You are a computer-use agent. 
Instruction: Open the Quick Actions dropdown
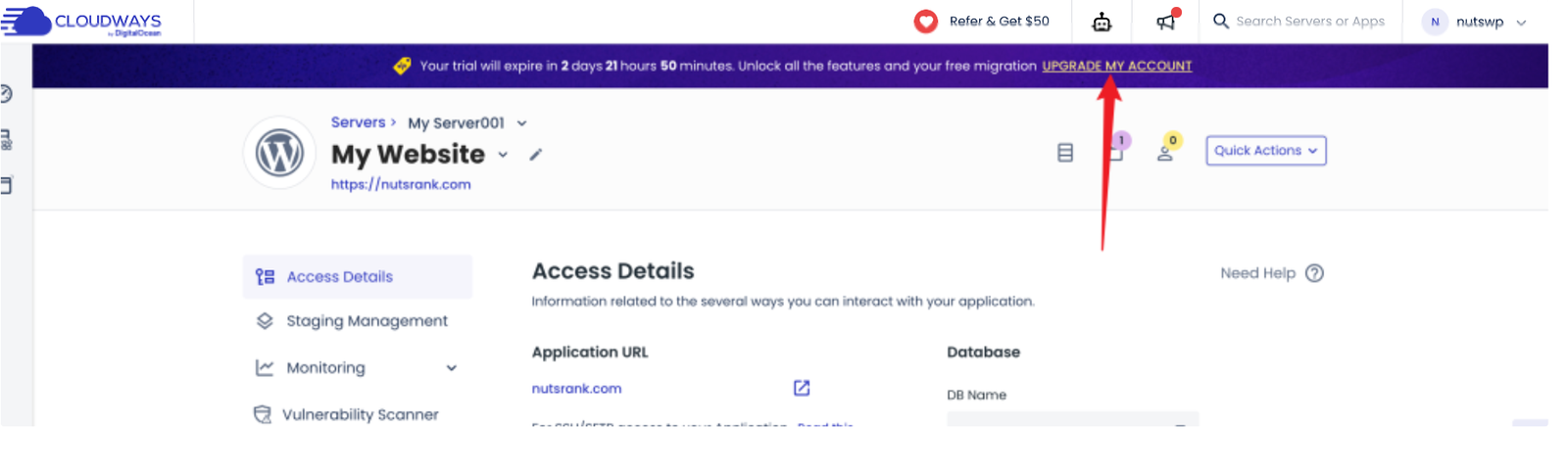(1265, 151)
